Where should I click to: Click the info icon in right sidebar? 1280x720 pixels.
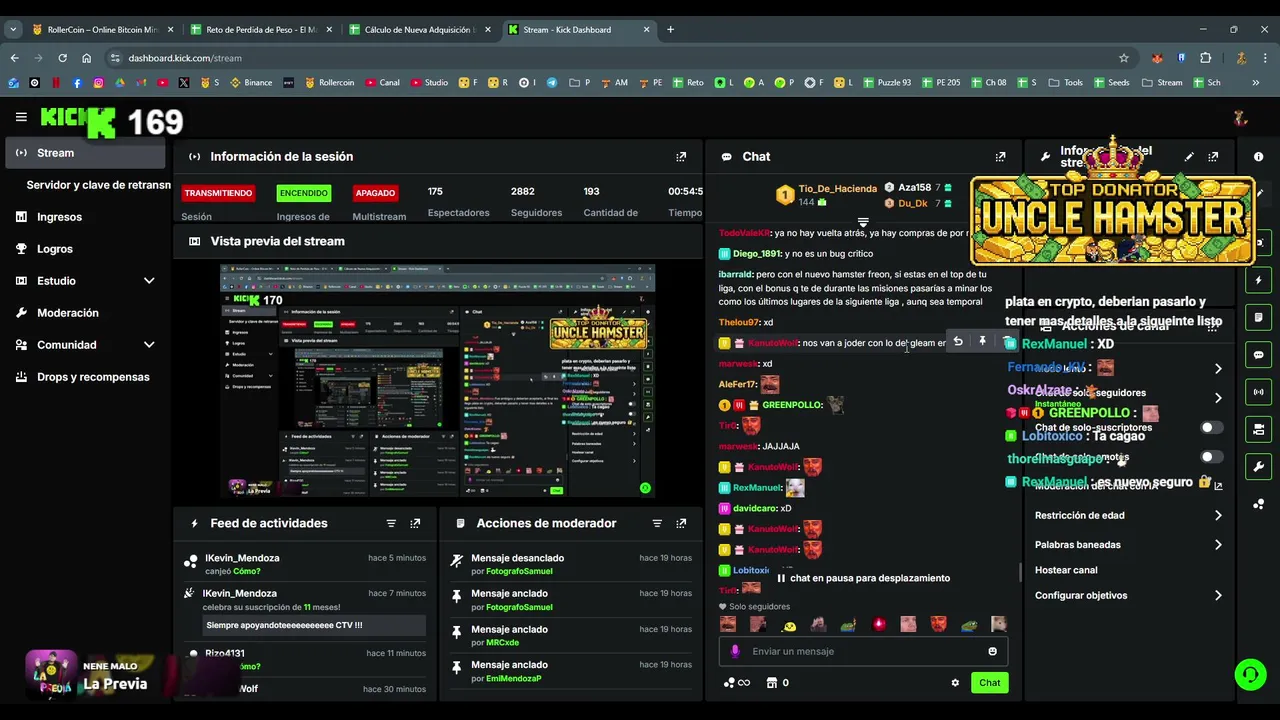click(x=1259, y=157)
